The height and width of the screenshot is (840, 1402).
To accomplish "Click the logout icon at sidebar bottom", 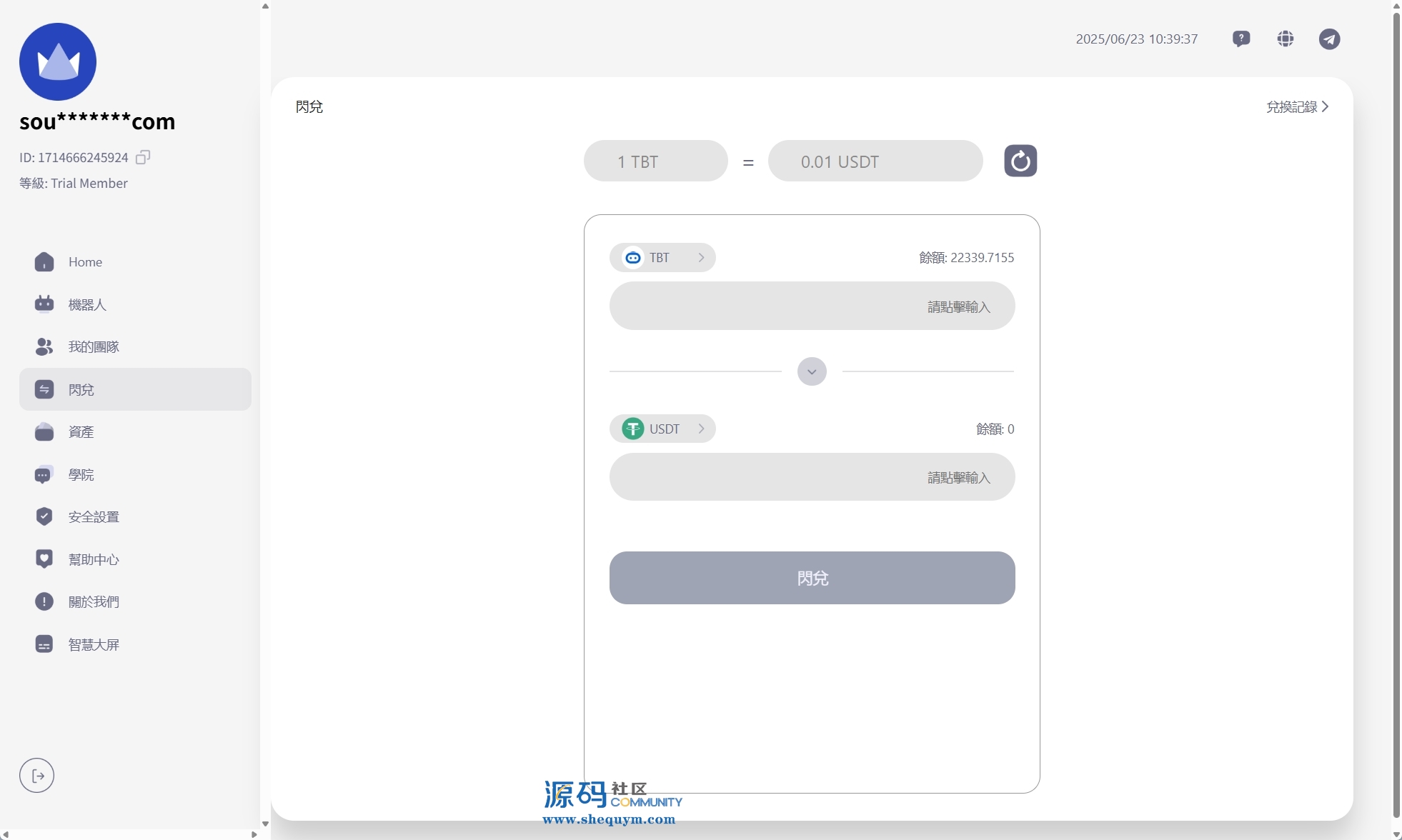I will click(37, 776).
